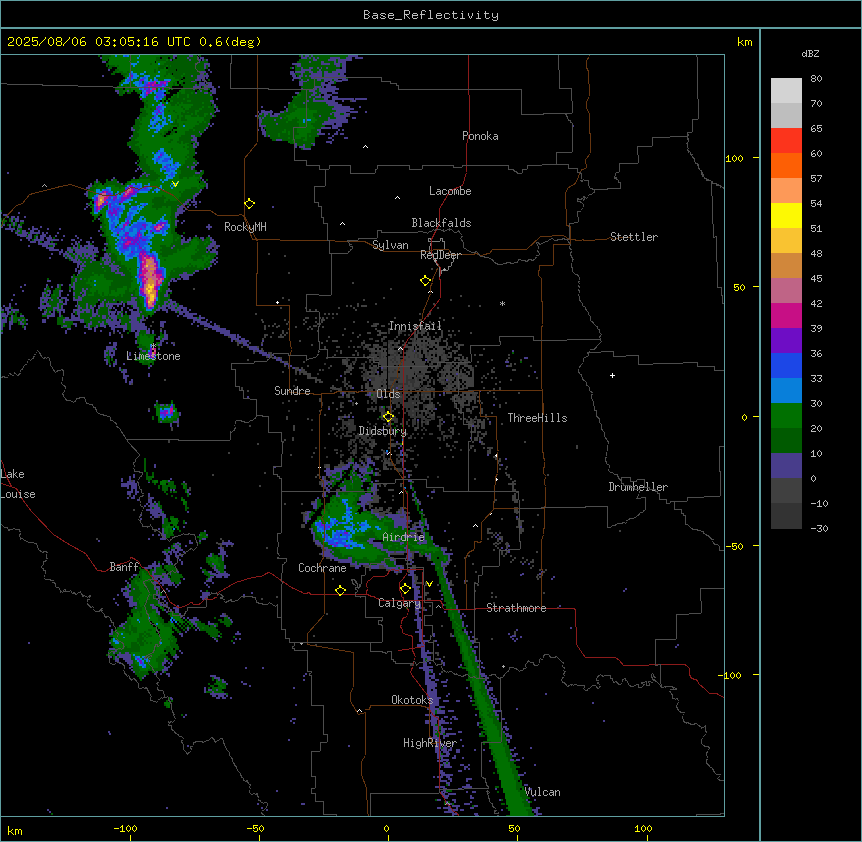Select the Banff label
Image resolution: width=862 pixels, height=842 pixels.
(x=124, y=567)
